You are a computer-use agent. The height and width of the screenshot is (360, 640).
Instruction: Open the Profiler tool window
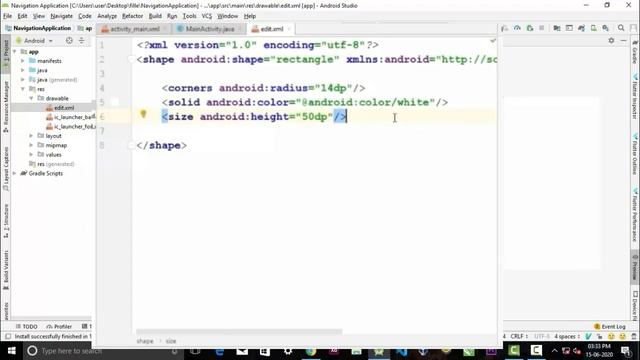click(59, 327)
